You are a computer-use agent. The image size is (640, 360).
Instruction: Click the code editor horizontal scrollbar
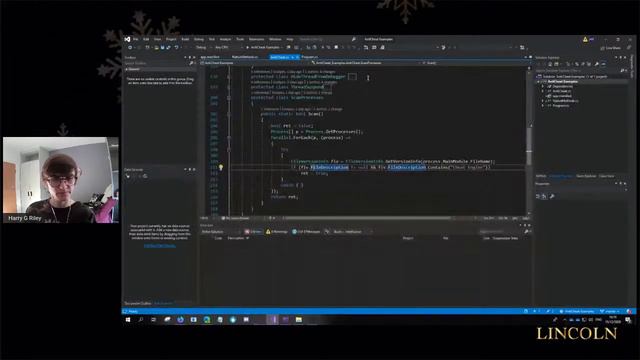[367, 218]
